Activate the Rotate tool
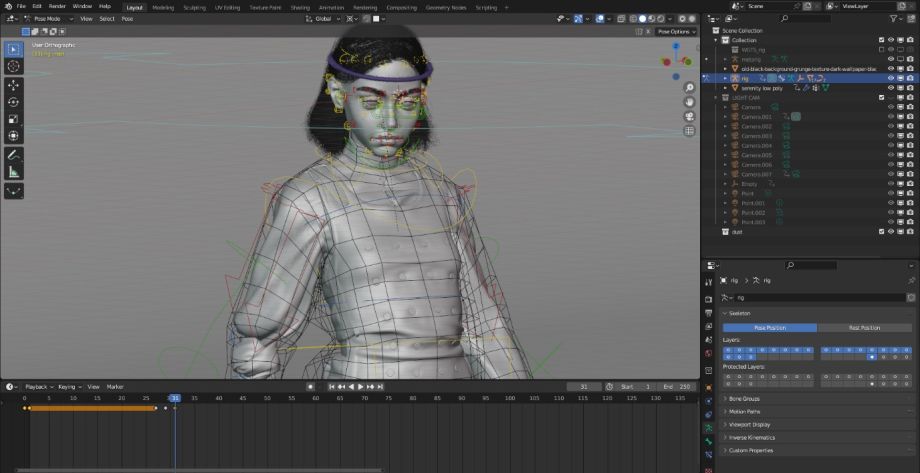This screenshot has width=920, height=473. pyautogui.click(x=13, y=102)
